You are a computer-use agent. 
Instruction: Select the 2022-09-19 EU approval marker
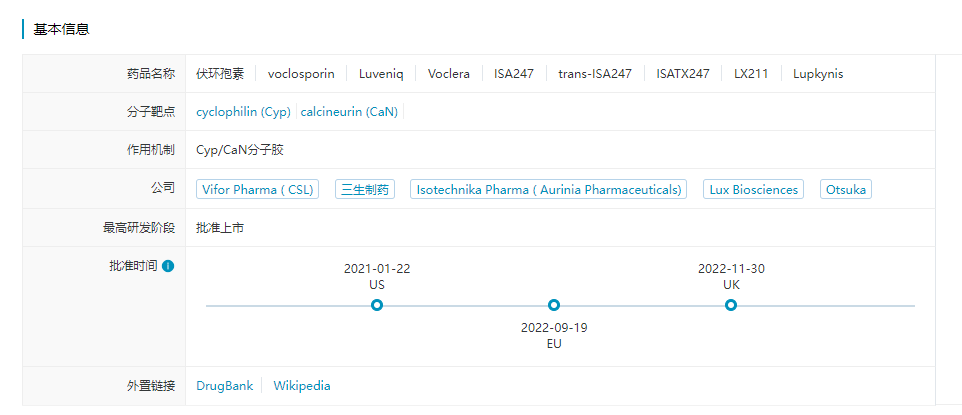(554, 305)
